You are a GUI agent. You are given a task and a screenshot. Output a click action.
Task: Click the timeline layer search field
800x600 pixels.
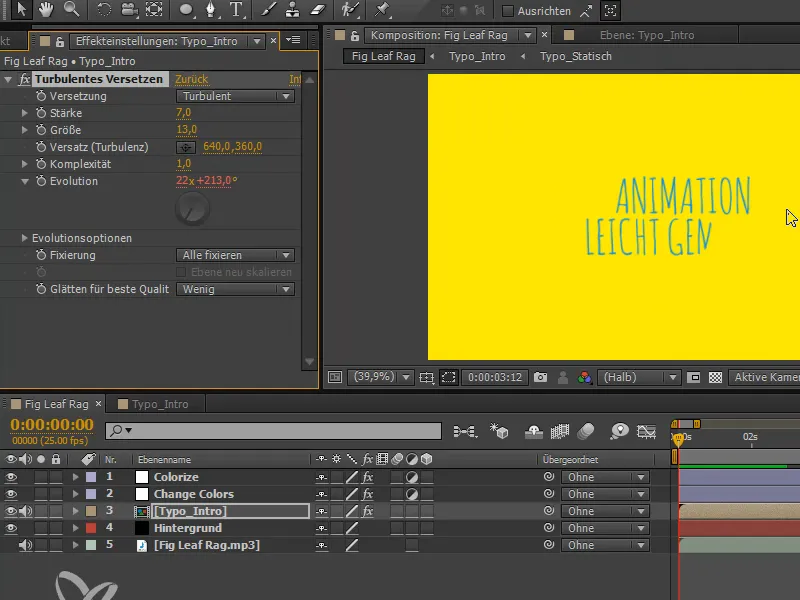273,431
